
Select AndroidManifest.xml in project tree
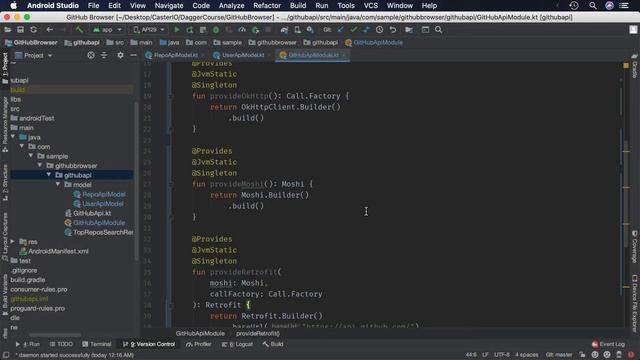[x=54, y=251]
